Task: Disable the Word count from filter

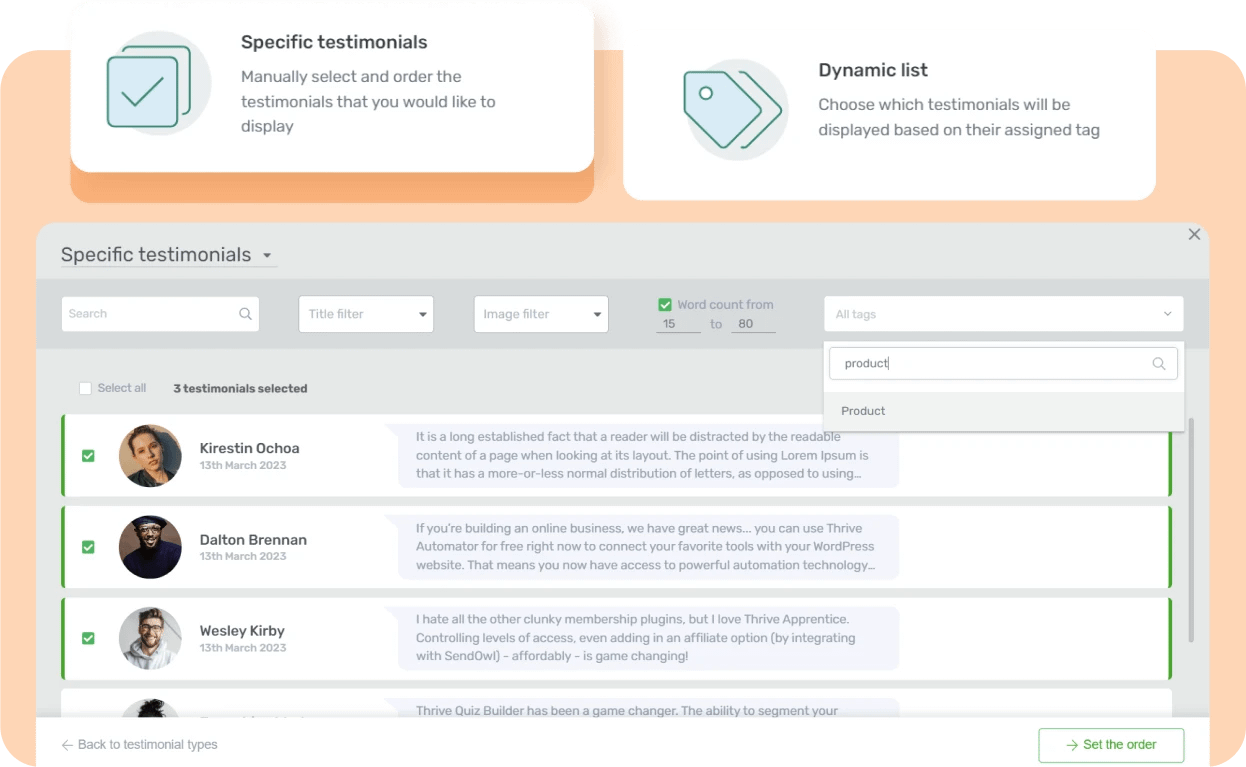Action: coord(665,303)
